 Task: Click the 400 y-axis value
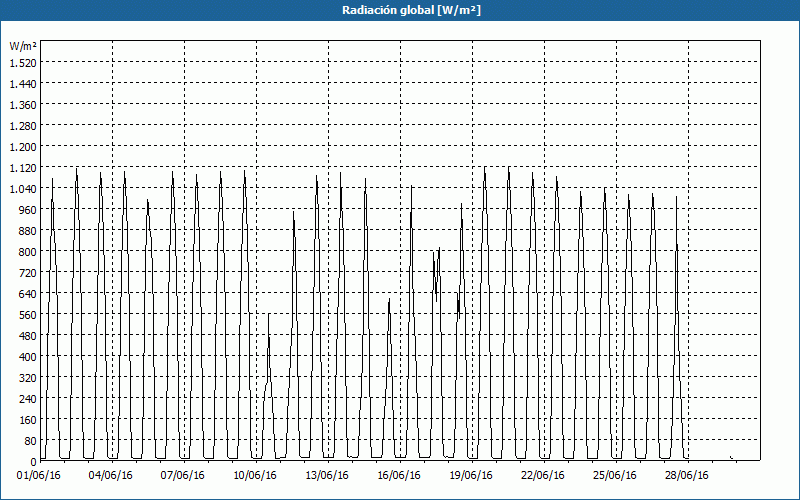(x=29, y=357)
